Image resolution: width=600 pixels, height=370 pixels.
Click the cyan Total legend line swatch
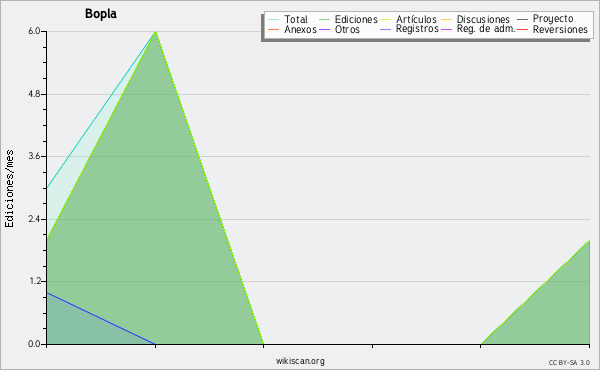click(x=274, y=20)
